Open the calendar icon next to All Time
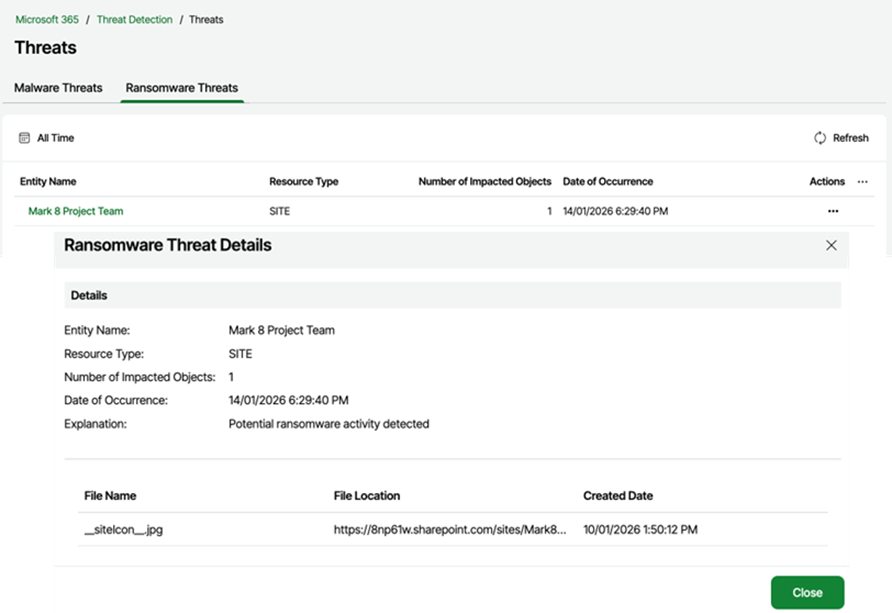 point(22,138)
